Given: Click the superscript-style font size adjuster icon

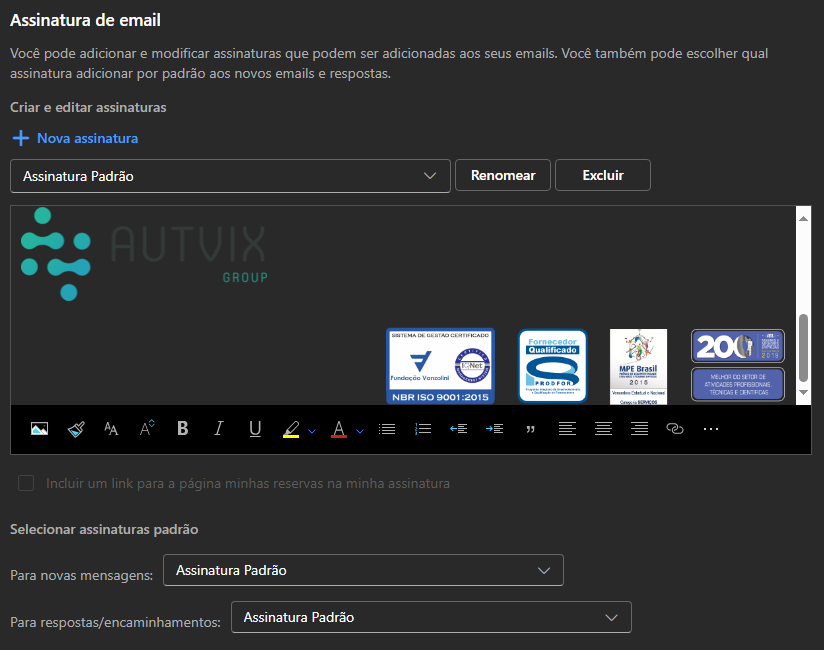Looking at the screenshot, I should tap(147, 429).
